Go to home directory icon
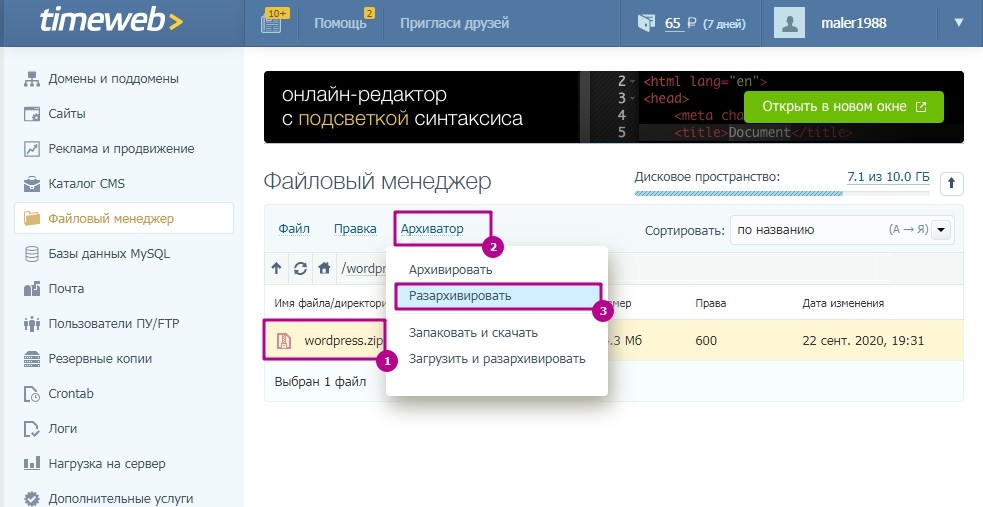This screenshot has width=983, height=507. pyautogui.click(x=324, y=268)
